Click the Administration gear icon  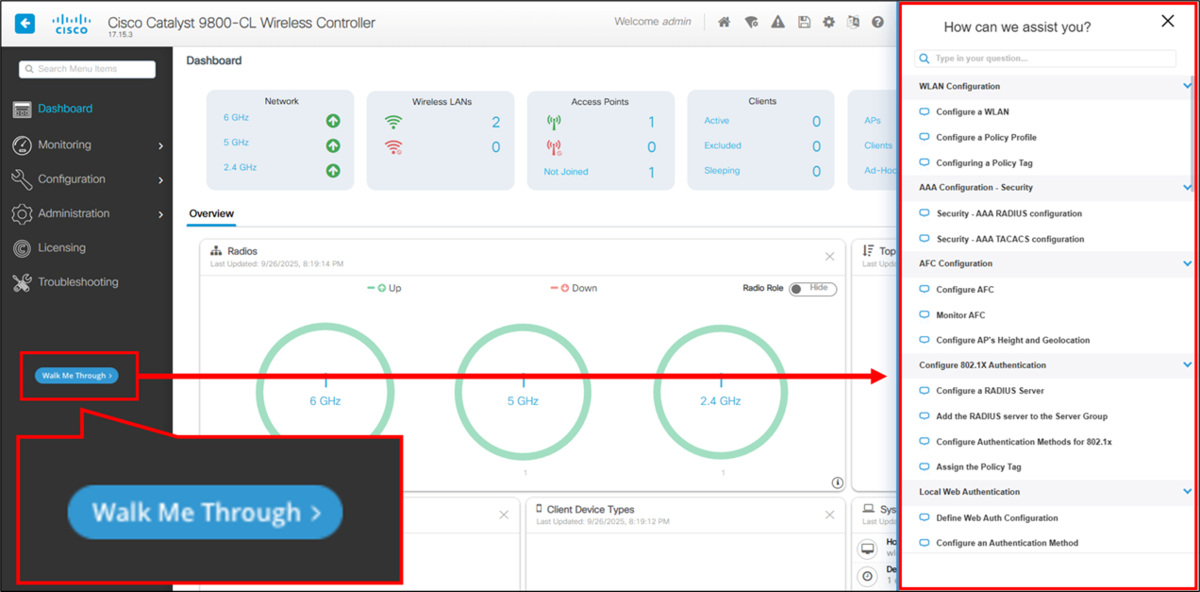point(21,213)
